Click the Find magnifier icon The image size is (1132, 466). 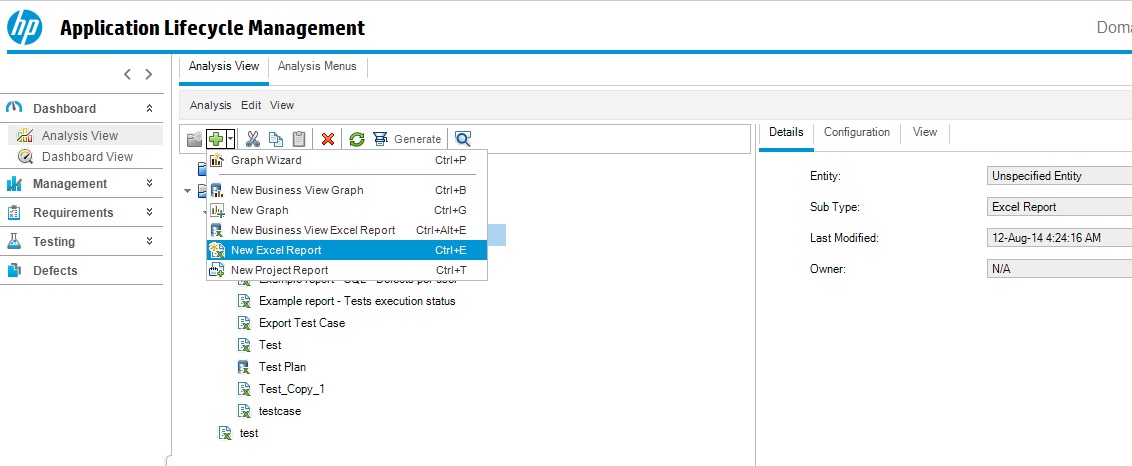pos(463,139)
